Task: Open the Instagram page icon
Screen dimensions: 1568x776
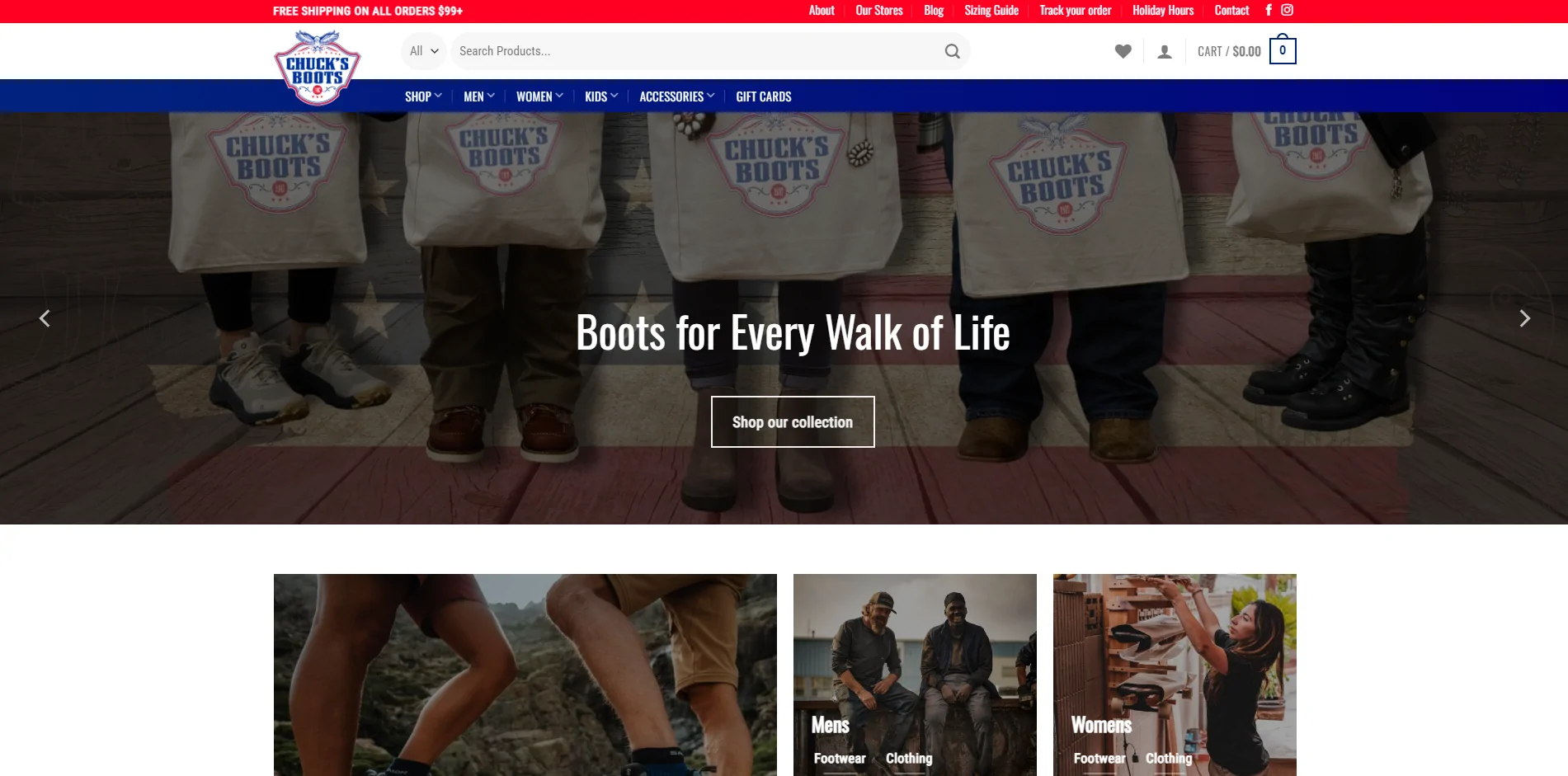Action: click(x=1287, y=11)
